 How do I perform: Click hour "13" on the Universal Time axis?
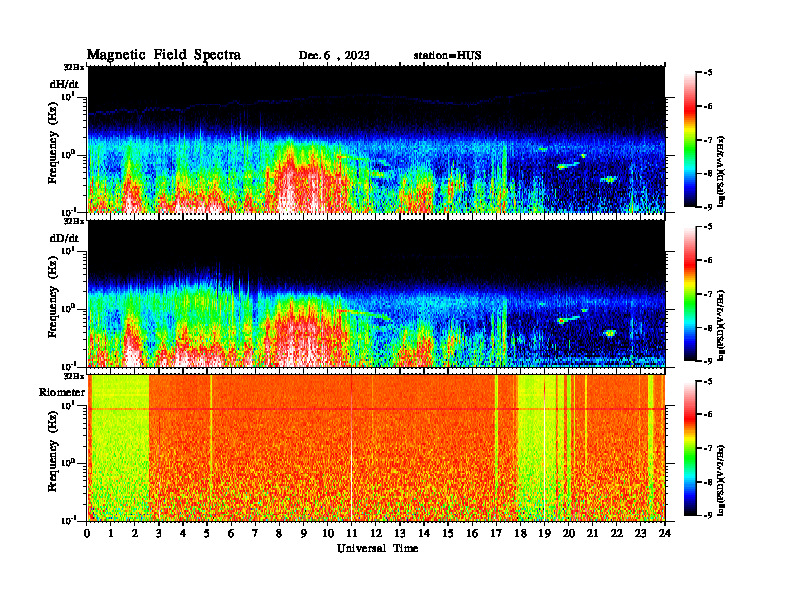point(400,533)
